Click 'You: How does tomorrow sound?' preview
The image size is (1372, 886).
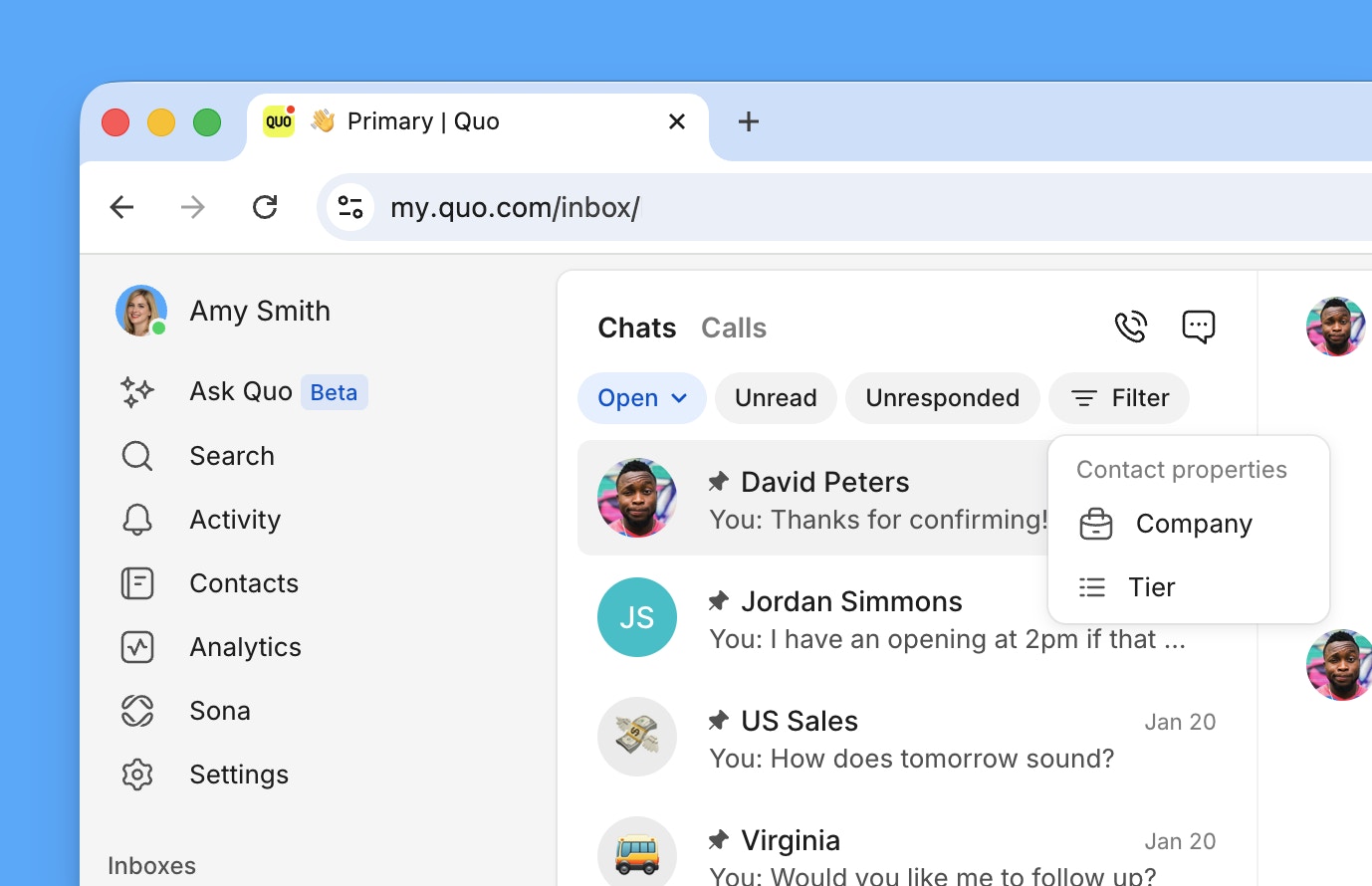pos(911,759)
